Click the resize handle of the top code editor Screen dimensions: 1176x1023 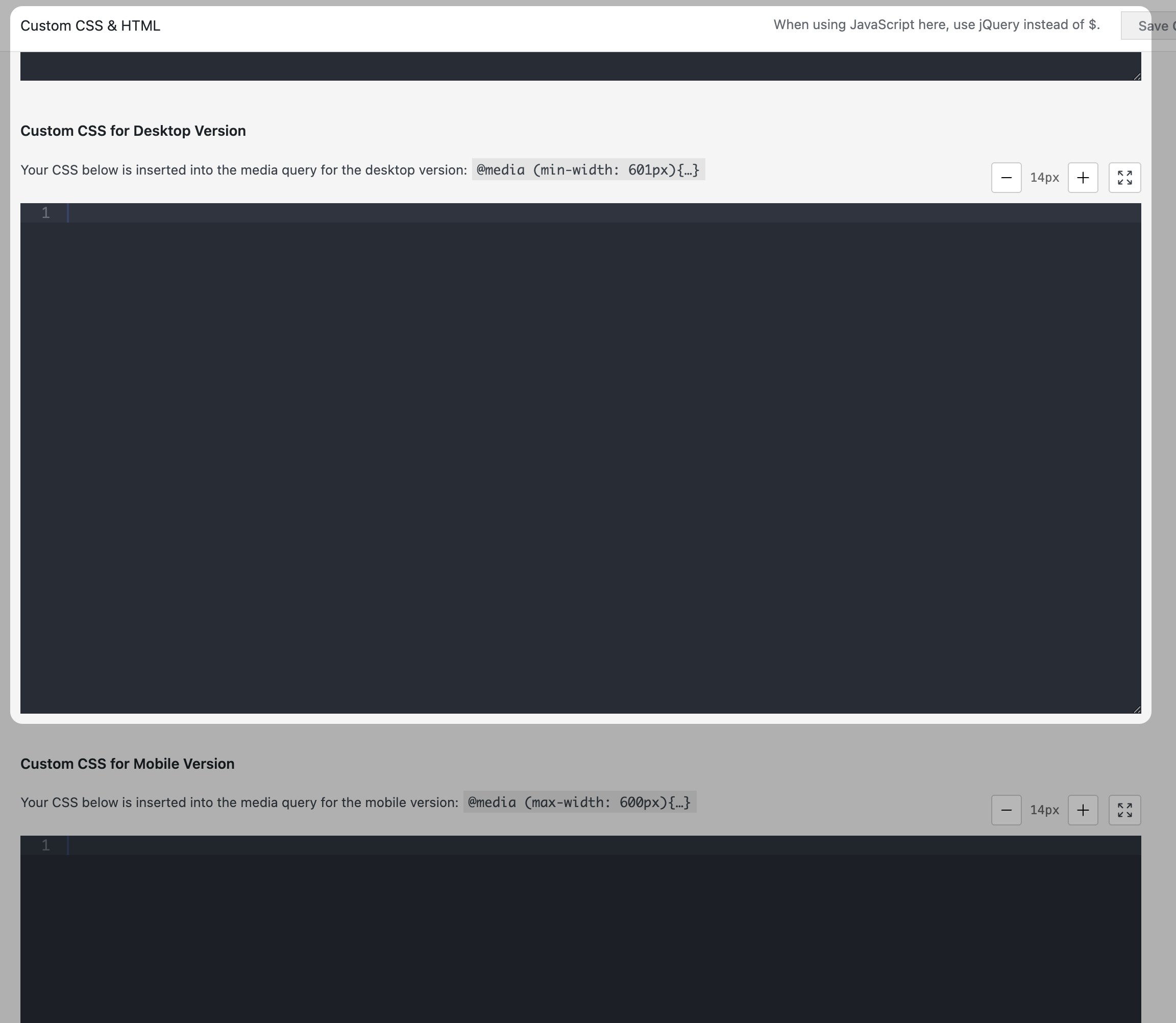(x=1137, y=76)
